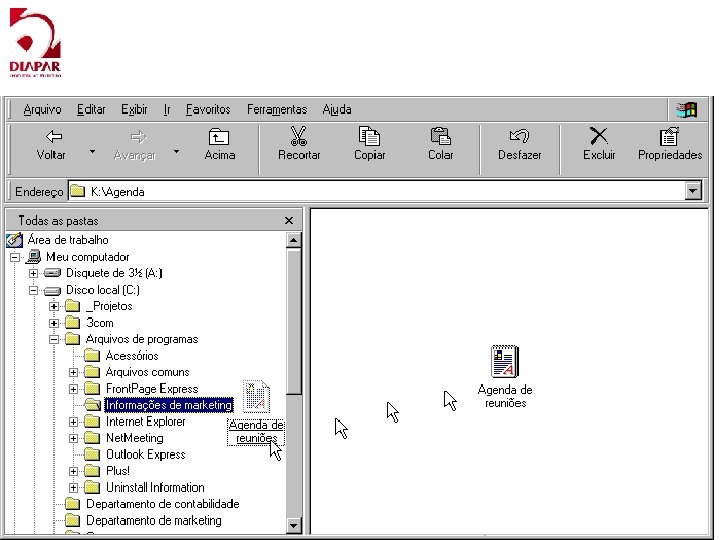Open the Ferramentas menu

coord(276,110)
